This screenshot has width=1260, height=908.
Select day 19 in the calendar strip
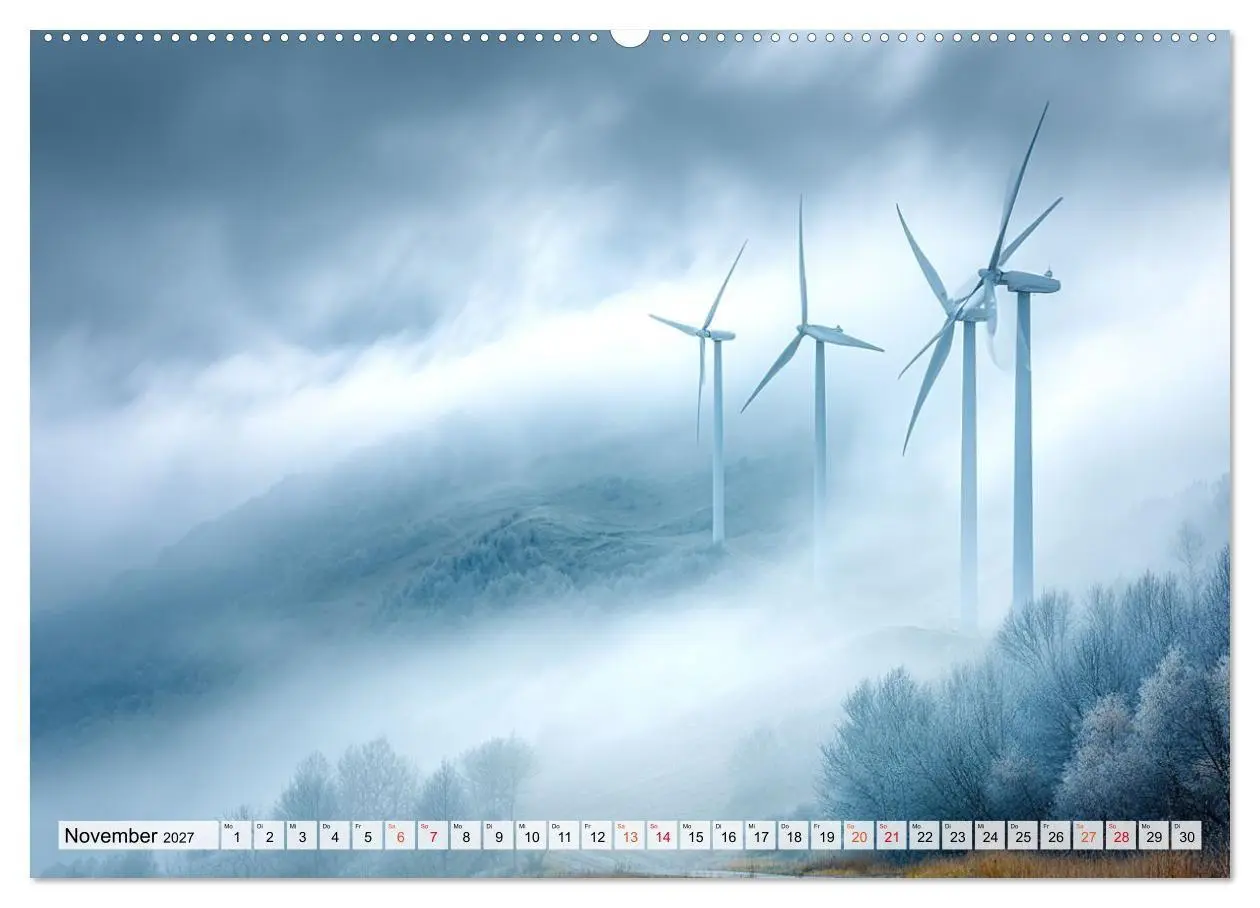pyautogui.click(x=827, y=836)
